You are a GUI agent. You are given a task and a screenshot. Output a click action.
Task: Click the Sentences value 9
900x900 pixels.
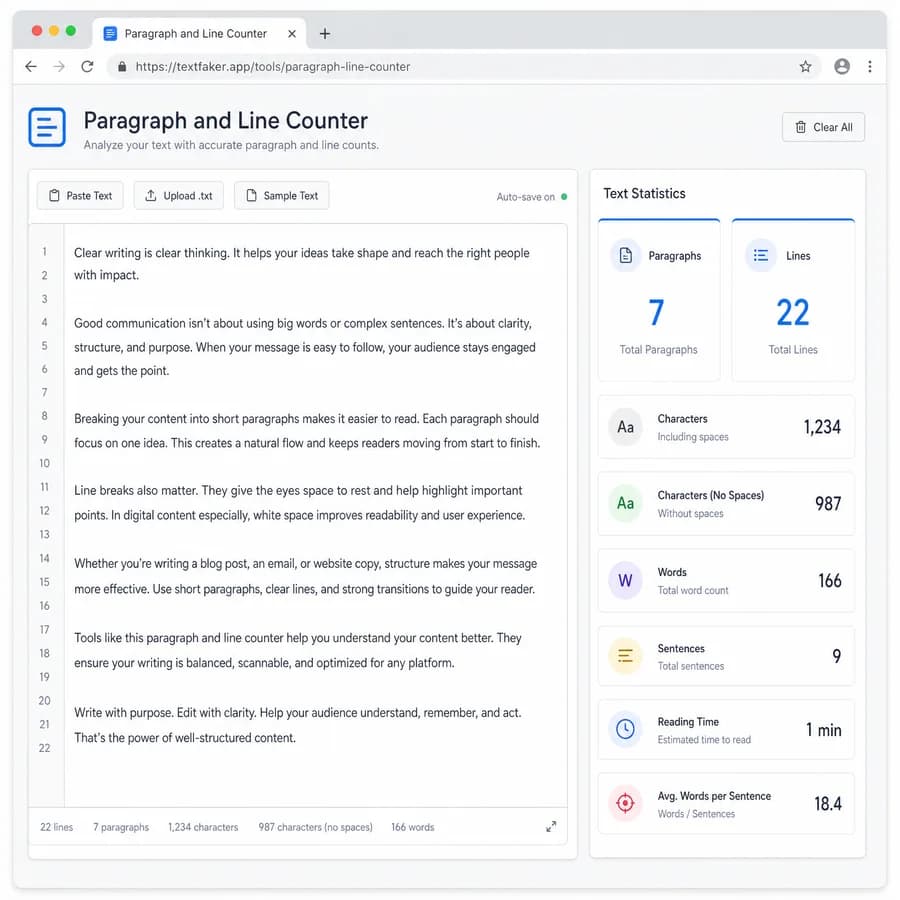[x=836, y=655]
